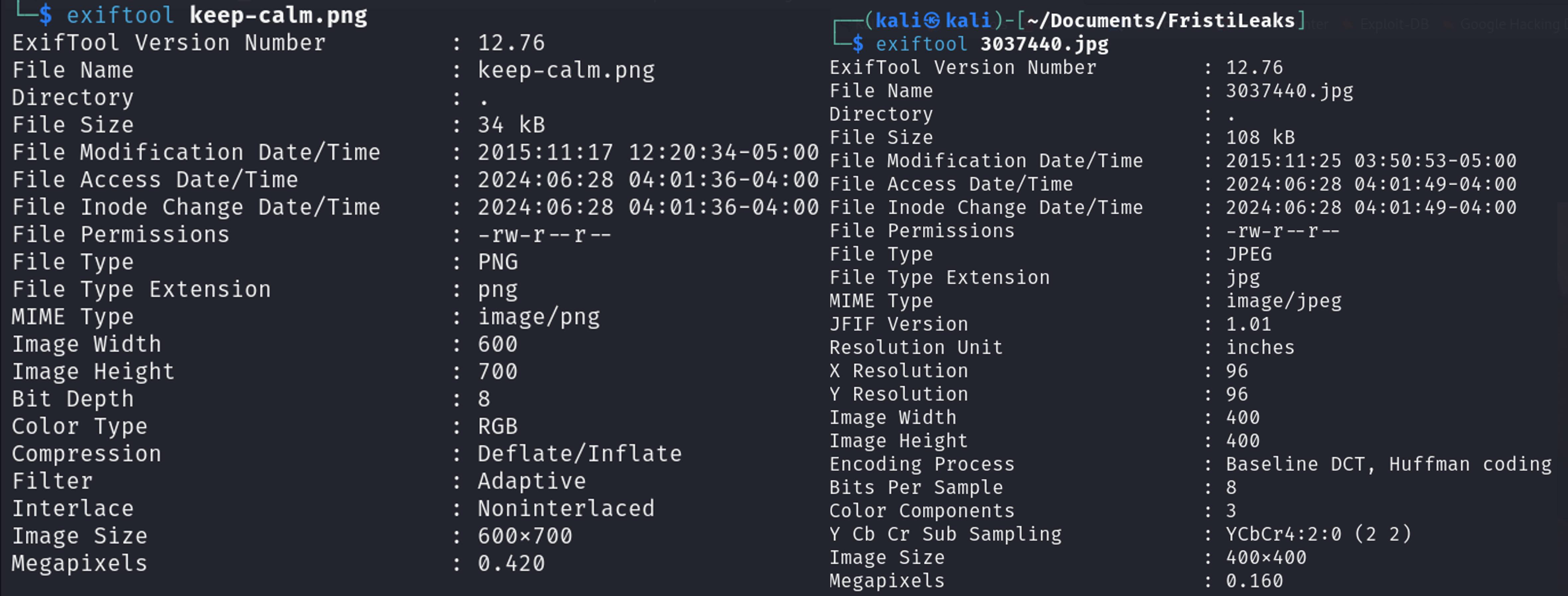This screenshot has height=596, width=1568.
Task: Click the ~/Documents/FristiLeaks path in the prompt
Action: pyautogui.click(x=1161, y=21)
